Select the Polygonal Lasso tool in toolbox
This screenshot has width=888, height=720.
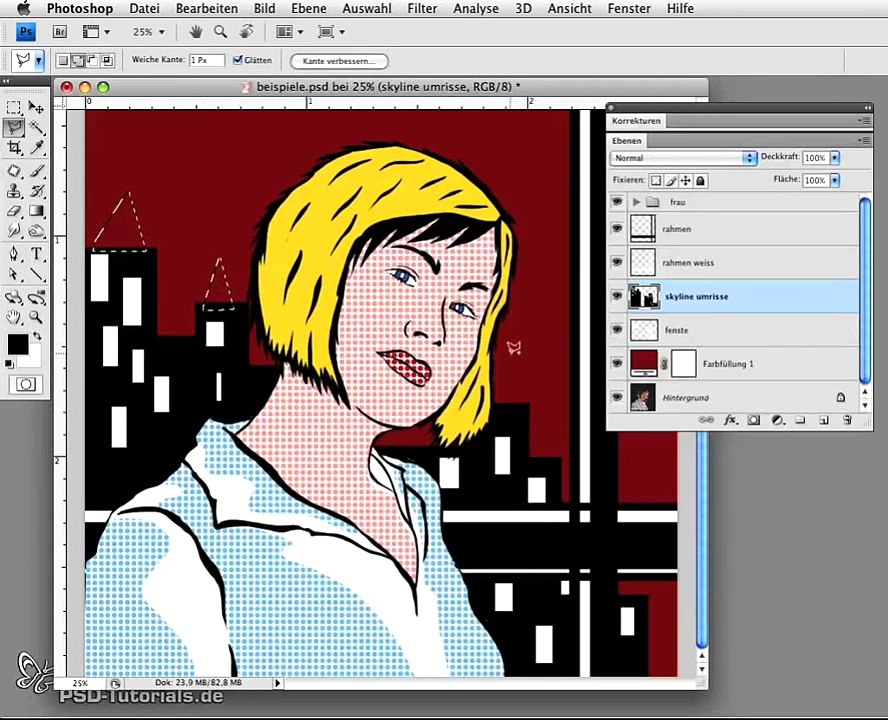click(x=14, y=128)
